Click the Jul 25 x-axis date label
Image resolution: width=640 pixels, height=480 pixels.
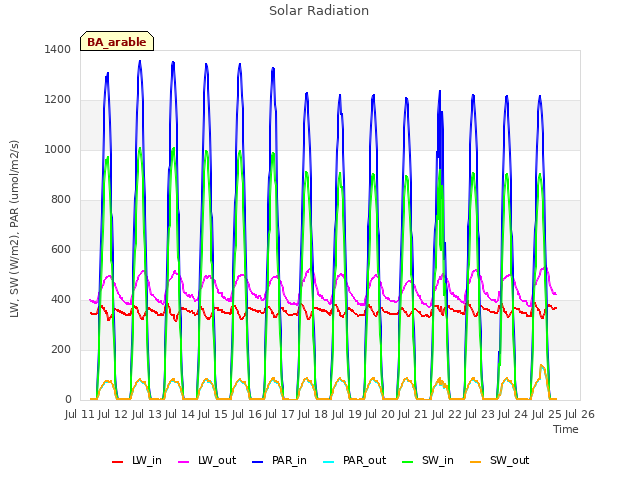(x=547, y=415)
